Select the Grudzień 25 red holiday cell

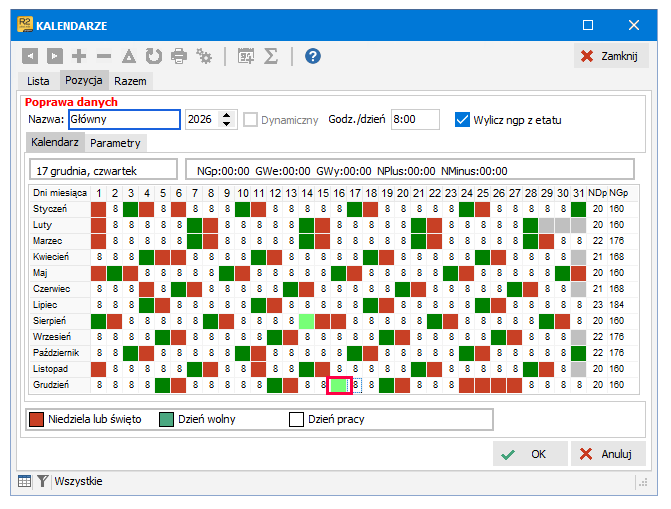pos(483,385)
